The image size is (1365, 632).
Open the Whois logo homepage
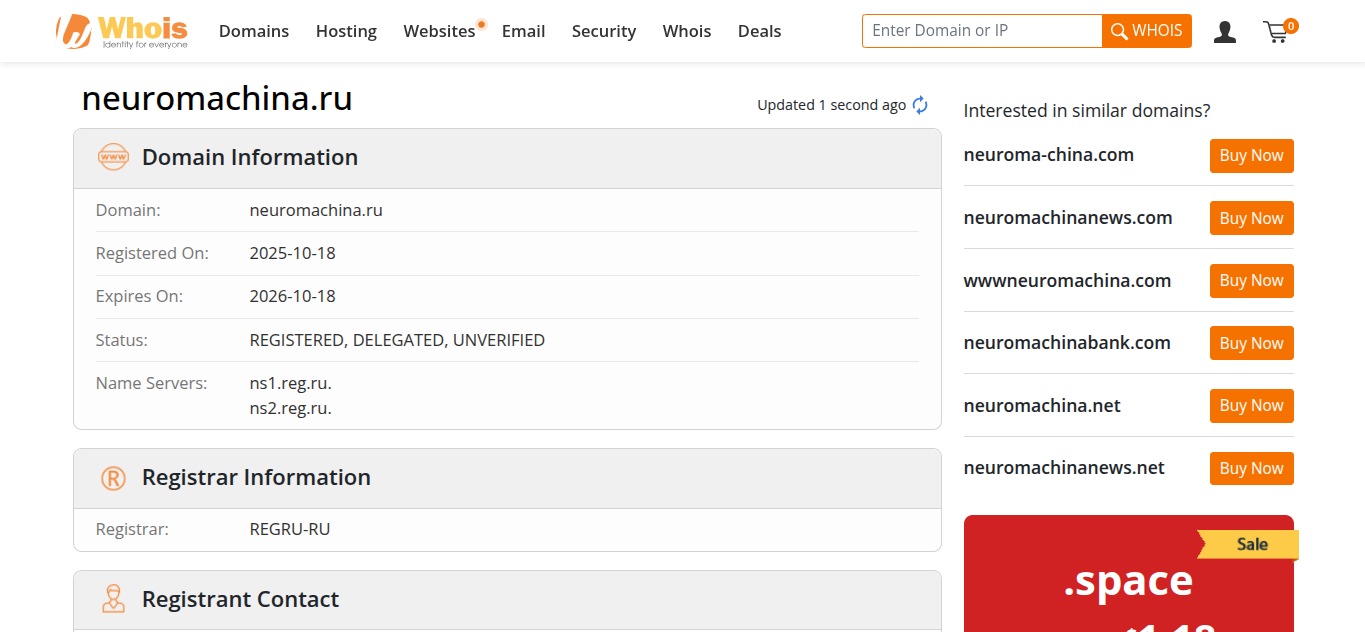[x=122, y=31]
